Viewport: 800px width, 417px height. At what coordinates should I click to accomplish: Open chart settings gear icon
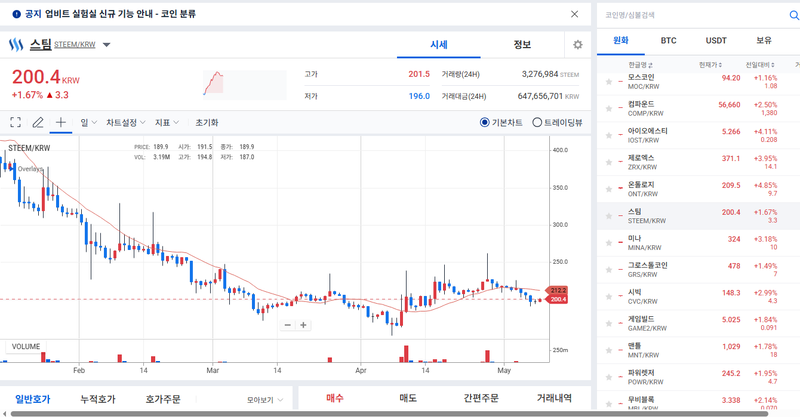578,45
